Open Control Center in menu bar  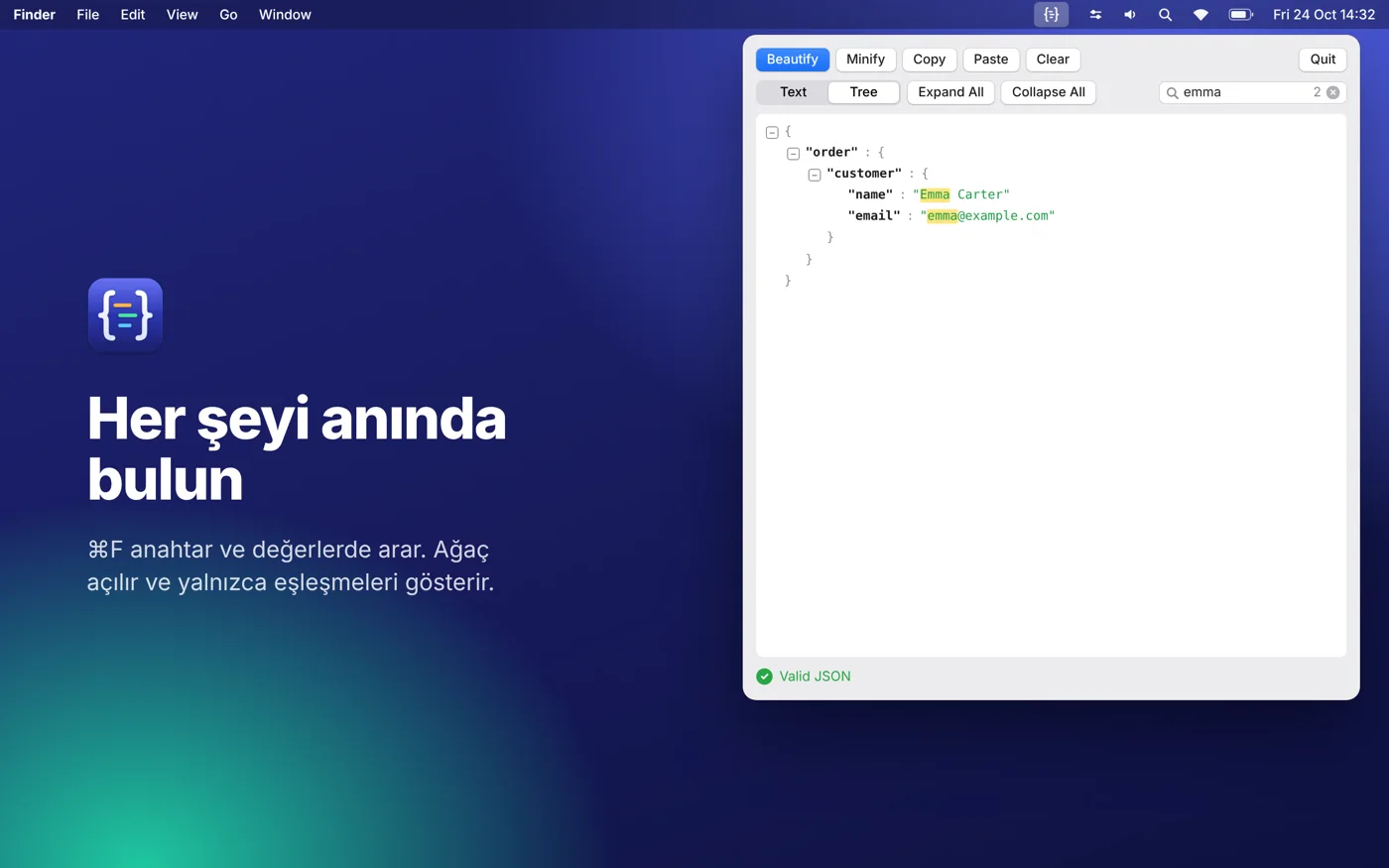(1095, 15)
